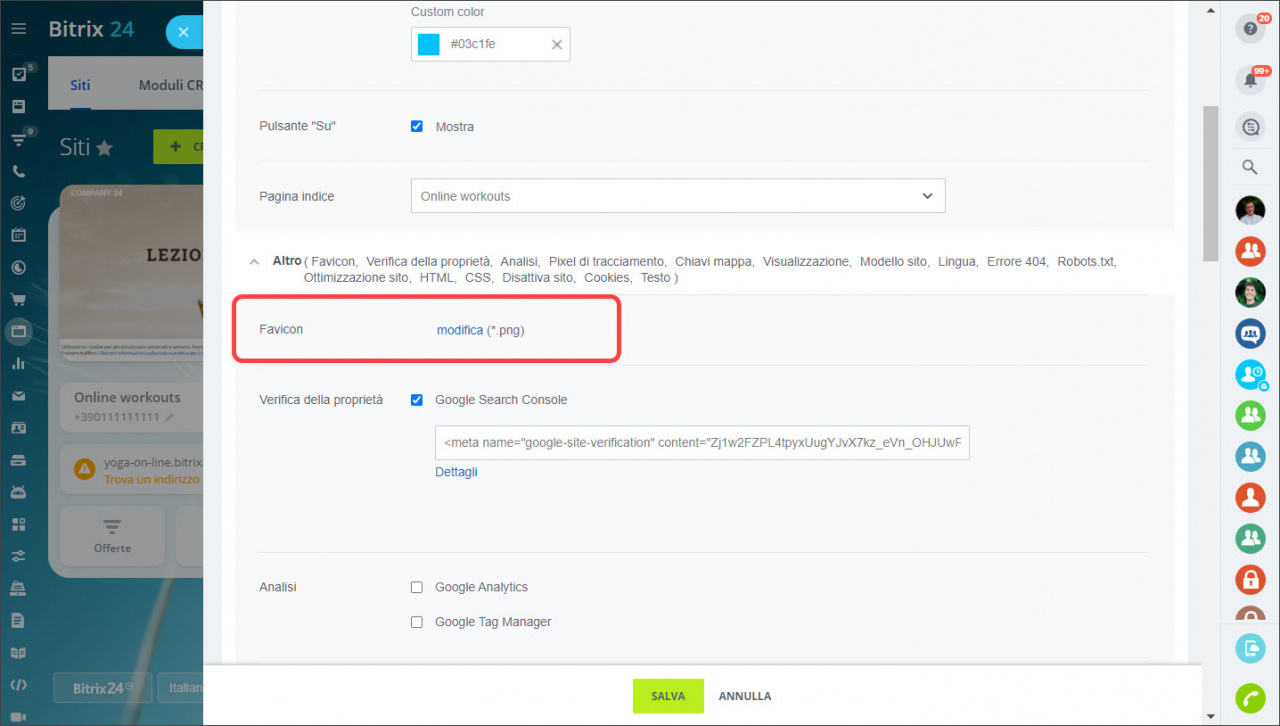The height and width of the screenshot is (726, 1280).
Task: Click the search magnifier icon in right sidebar
Action: click(1249, 167)
